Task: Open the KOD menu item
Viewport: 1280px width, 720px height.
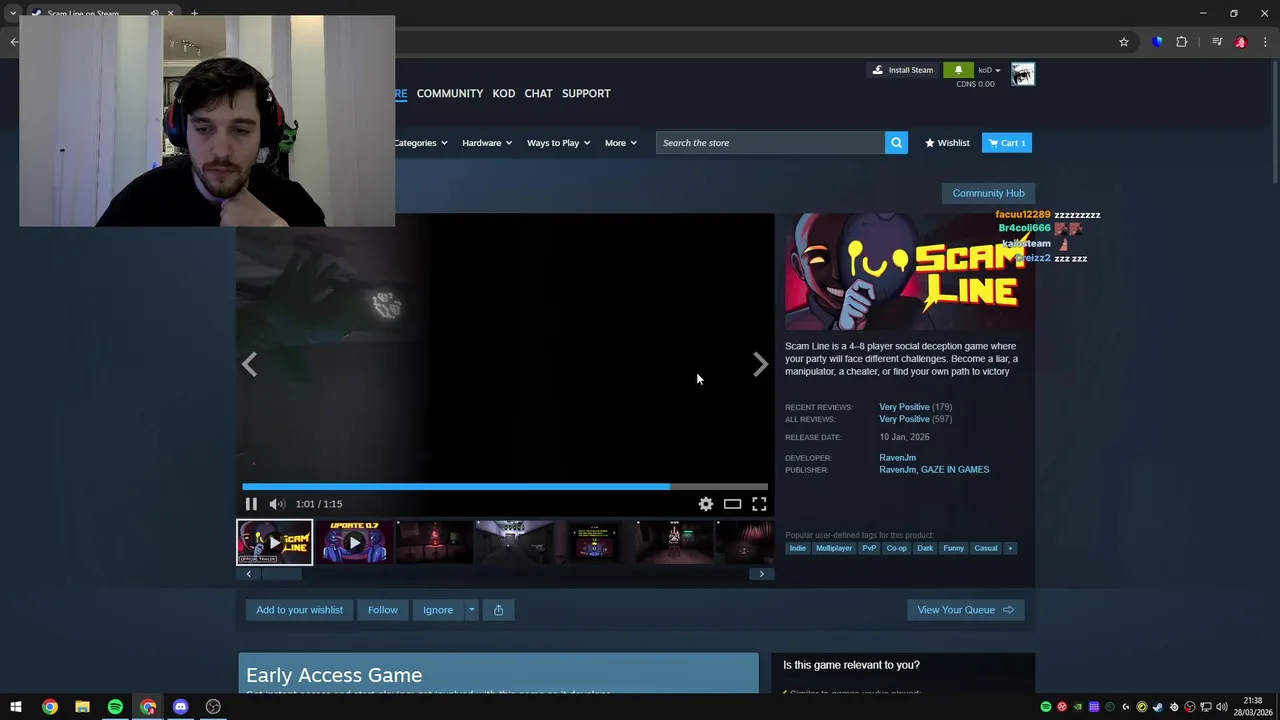Action: pyautogui.click(x=504, y=93)
